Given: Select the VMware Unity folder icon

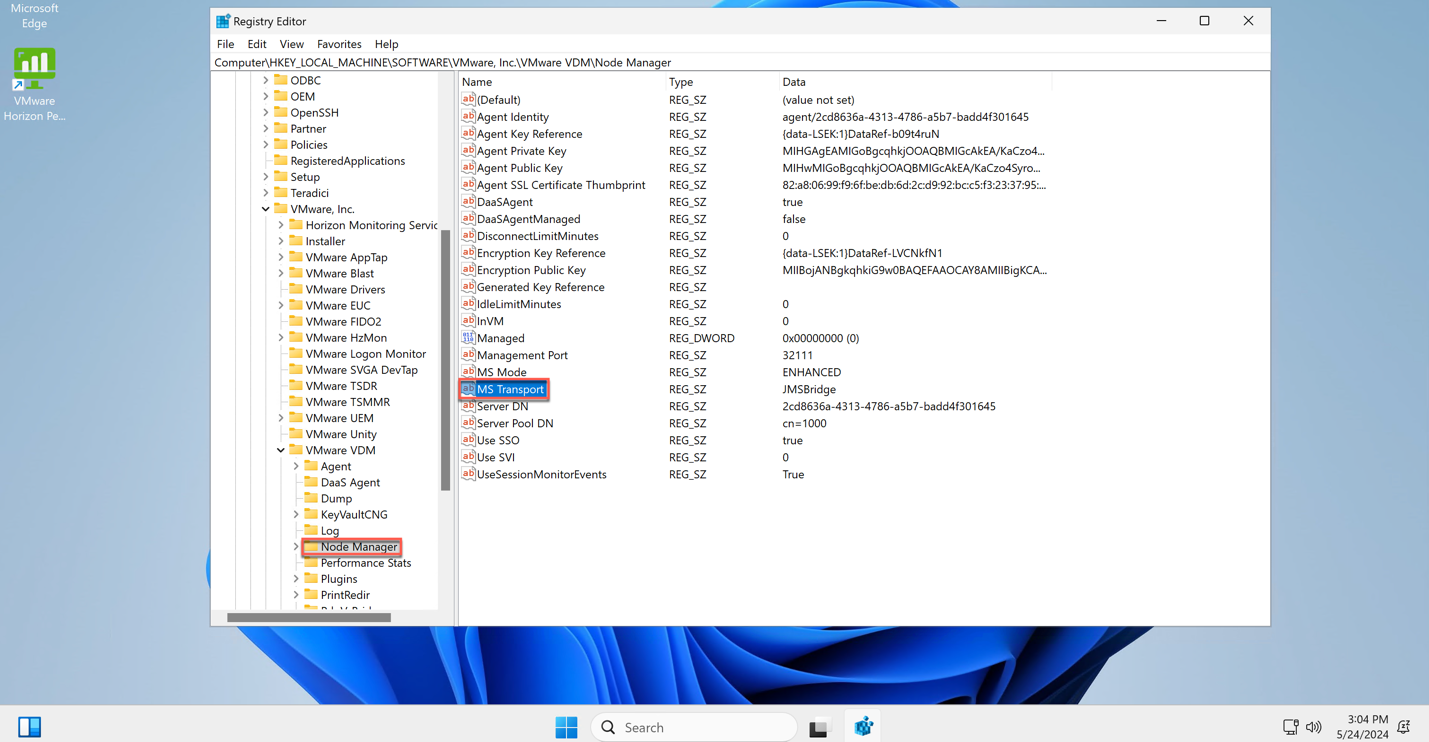Looking at the screenshot, I should 296,434.
